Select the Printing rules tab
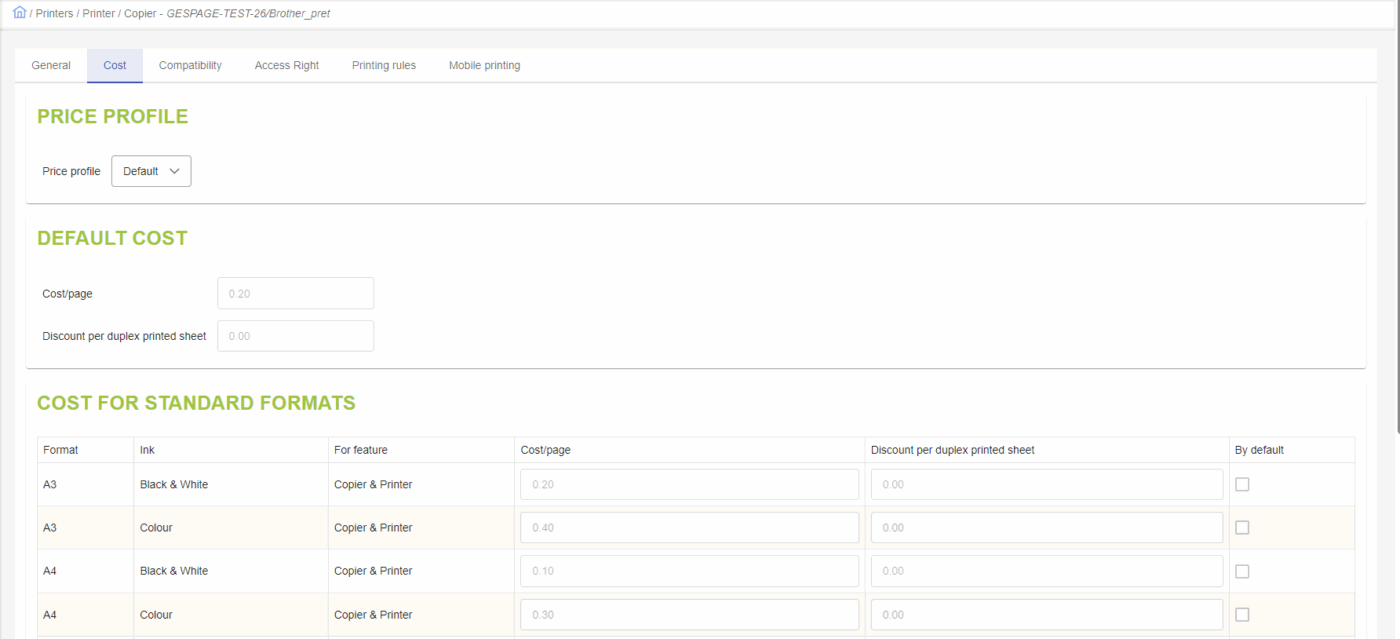1400x639 pixels. 384,65
